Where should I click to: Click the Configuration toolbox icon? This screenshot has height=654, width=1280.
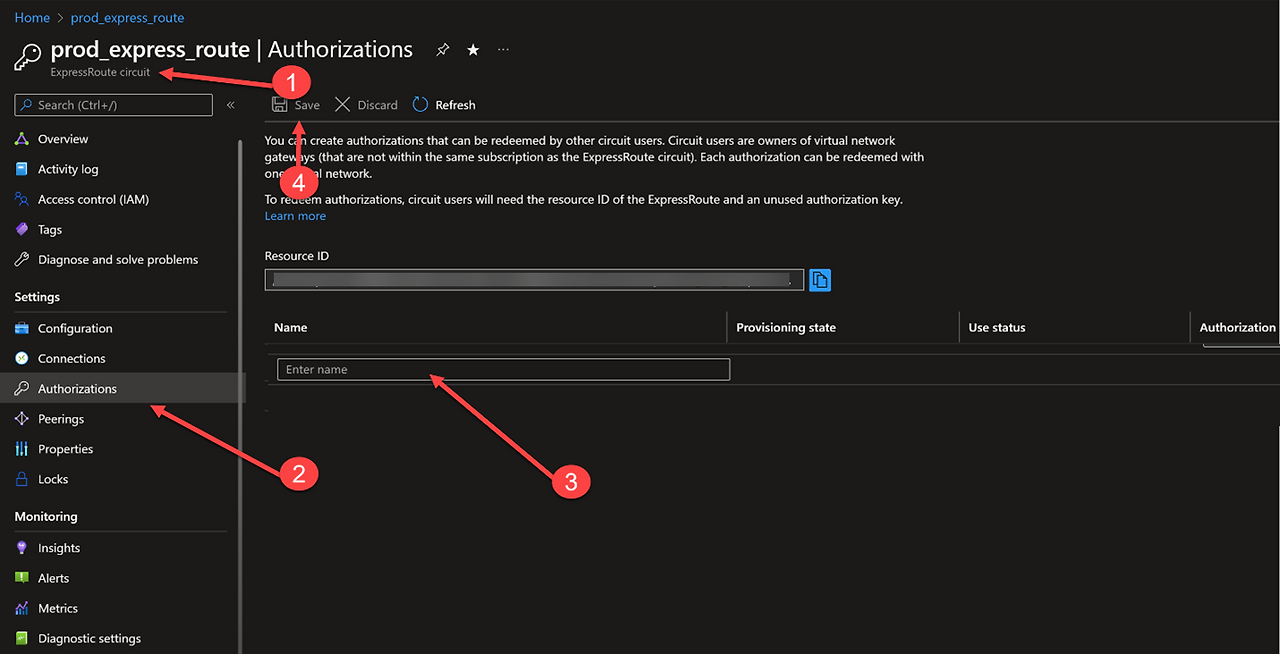coord(22,328)
